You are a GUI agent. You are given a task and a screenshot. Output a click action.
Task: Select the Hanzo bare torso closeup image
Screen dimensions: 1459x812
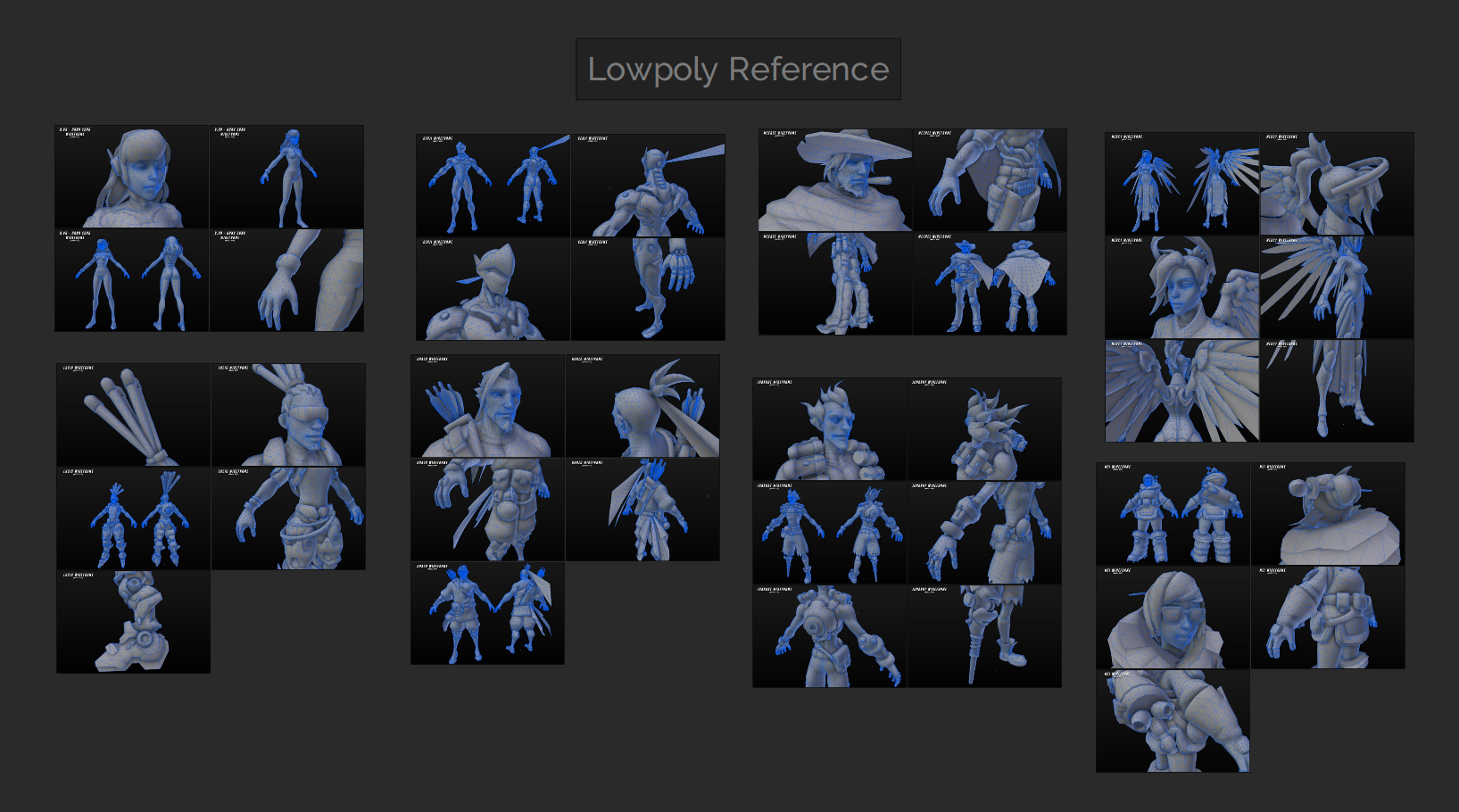488,510
